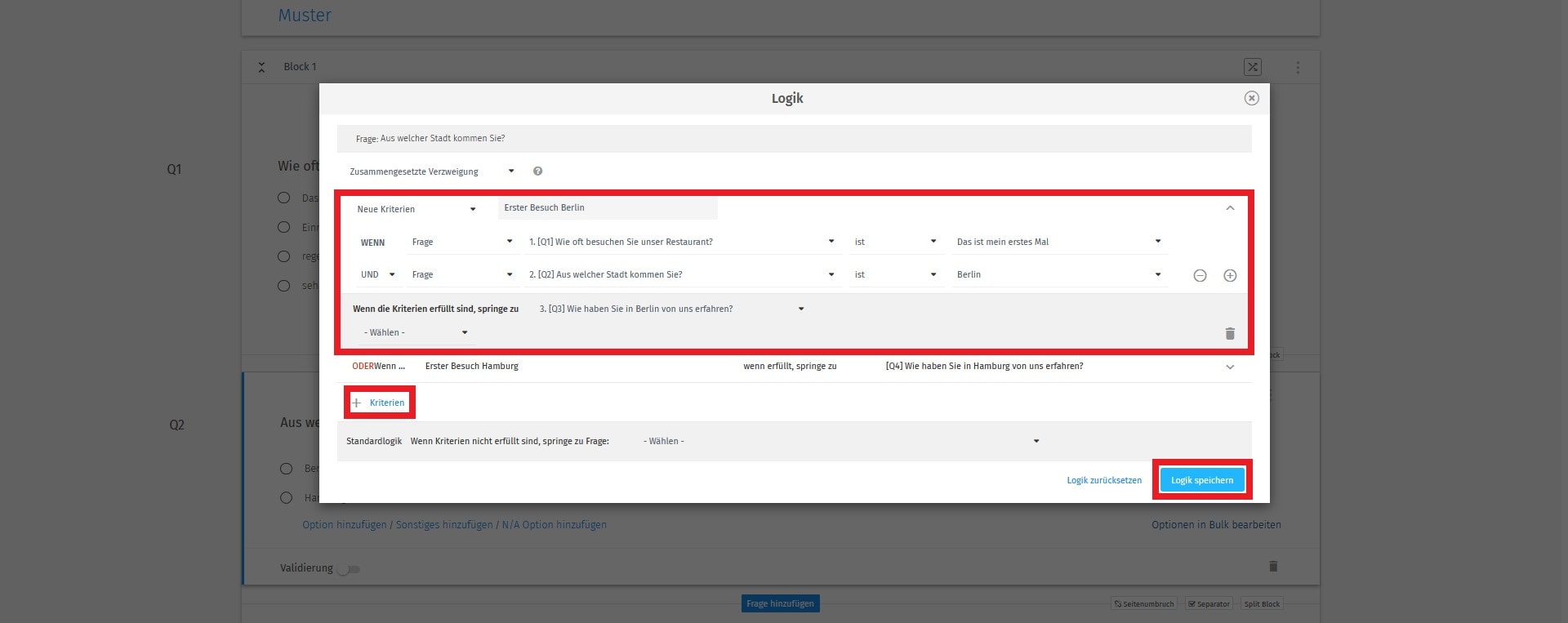This screenshot has width=1568, height=623.
Task: Click shuffle icon in Block 1 header
Action: 1253,67
